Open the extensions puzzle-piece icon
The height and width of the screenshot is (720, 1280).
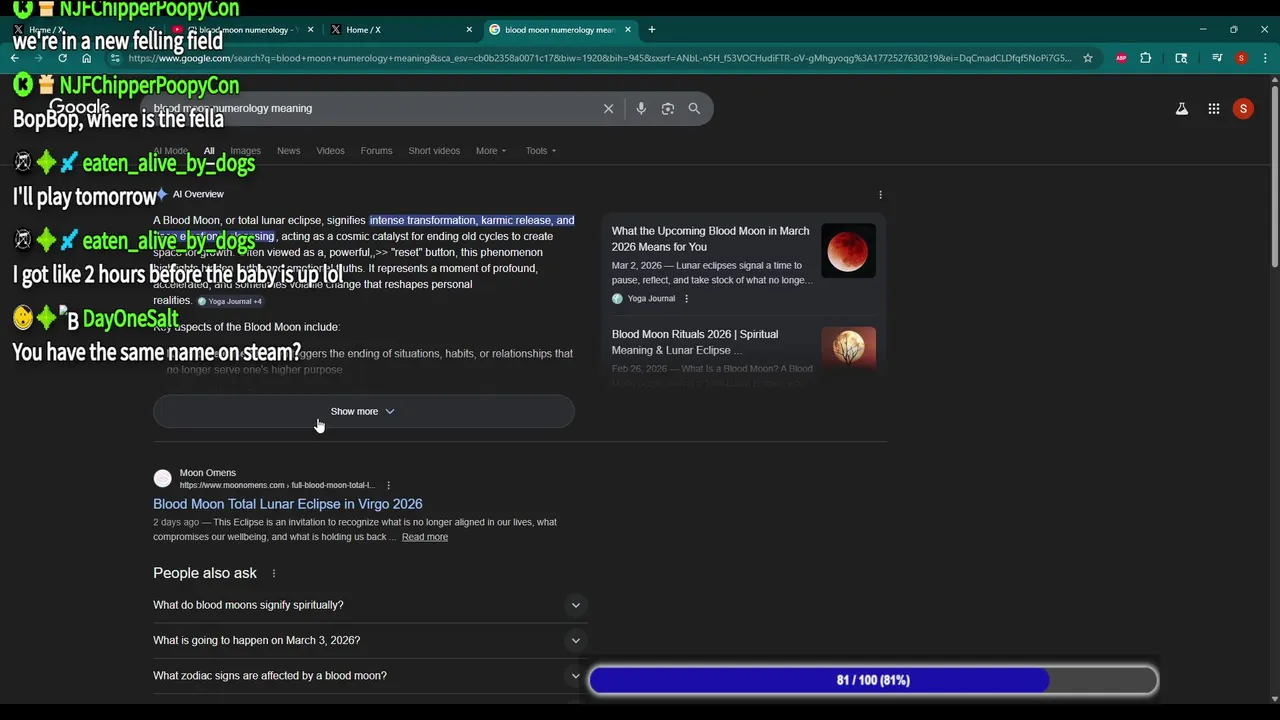click(x=1146, y=58)
